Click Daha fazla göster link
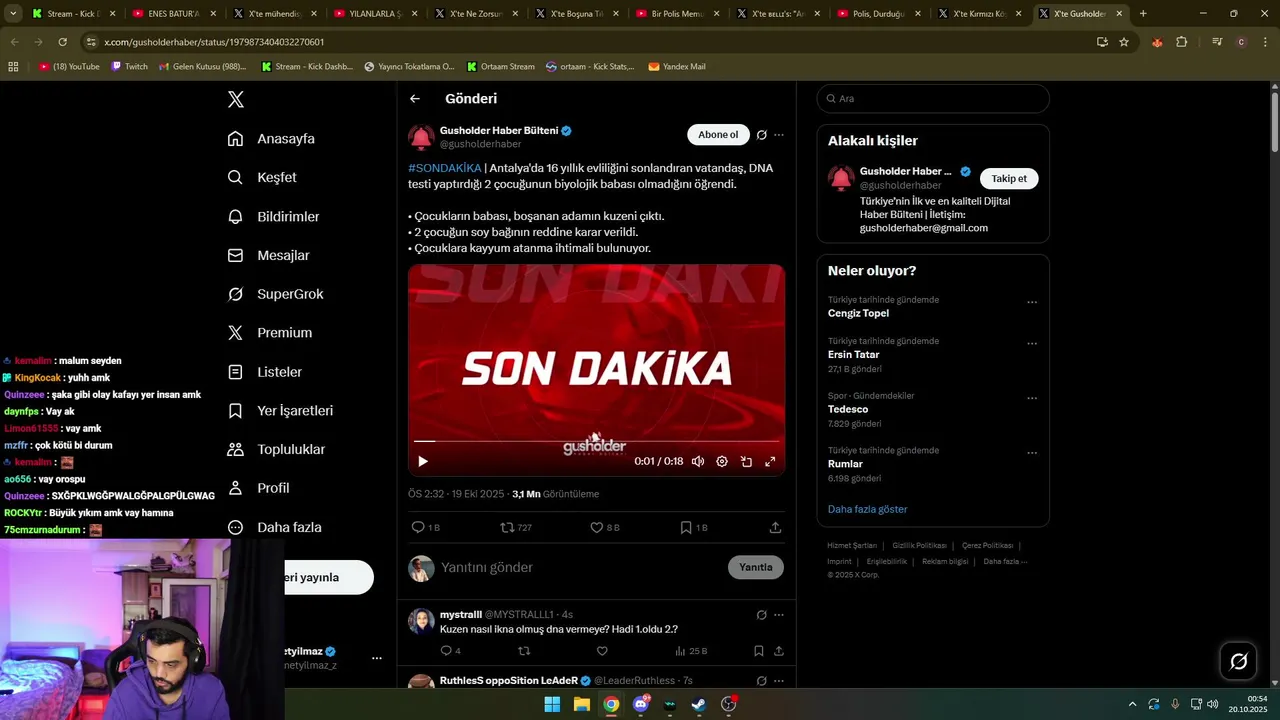This screenshot has width=1280, height=720. [867, 509]
